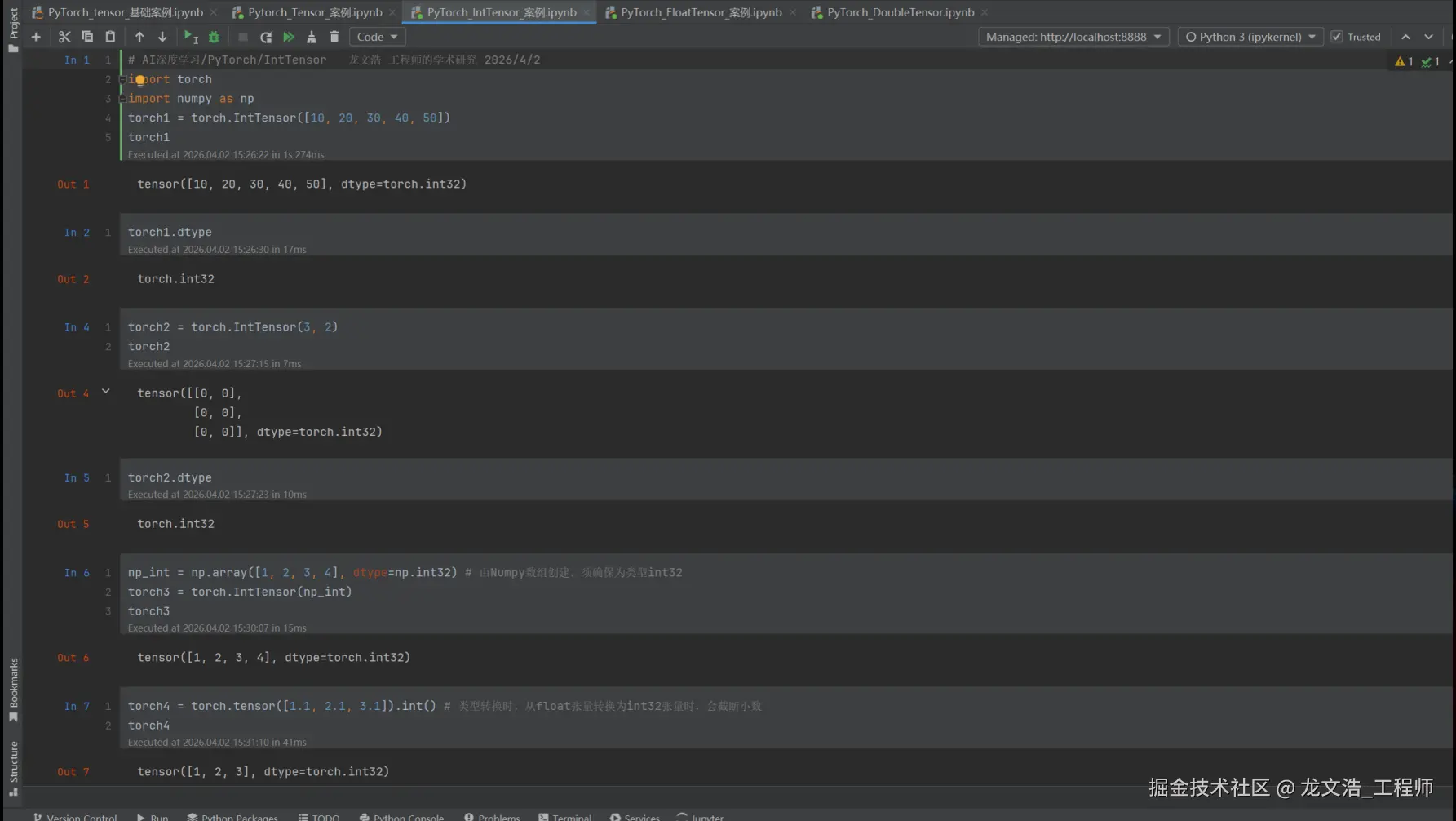Open the Project tool window
Screen dimensions: 1456x821
pos(13,29)
